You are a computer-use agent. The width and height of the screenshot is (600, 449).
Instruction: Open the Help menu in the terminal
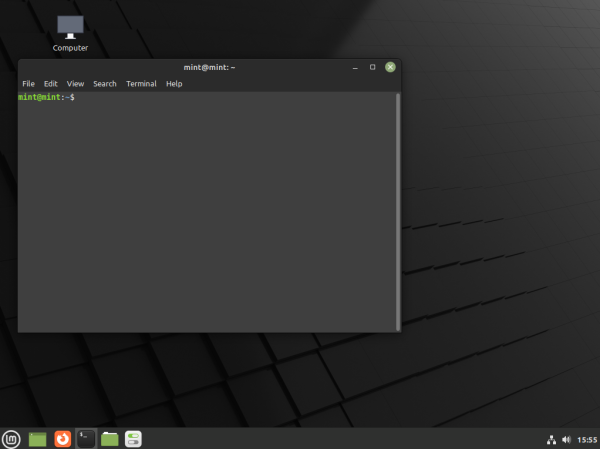coord(174,84)
